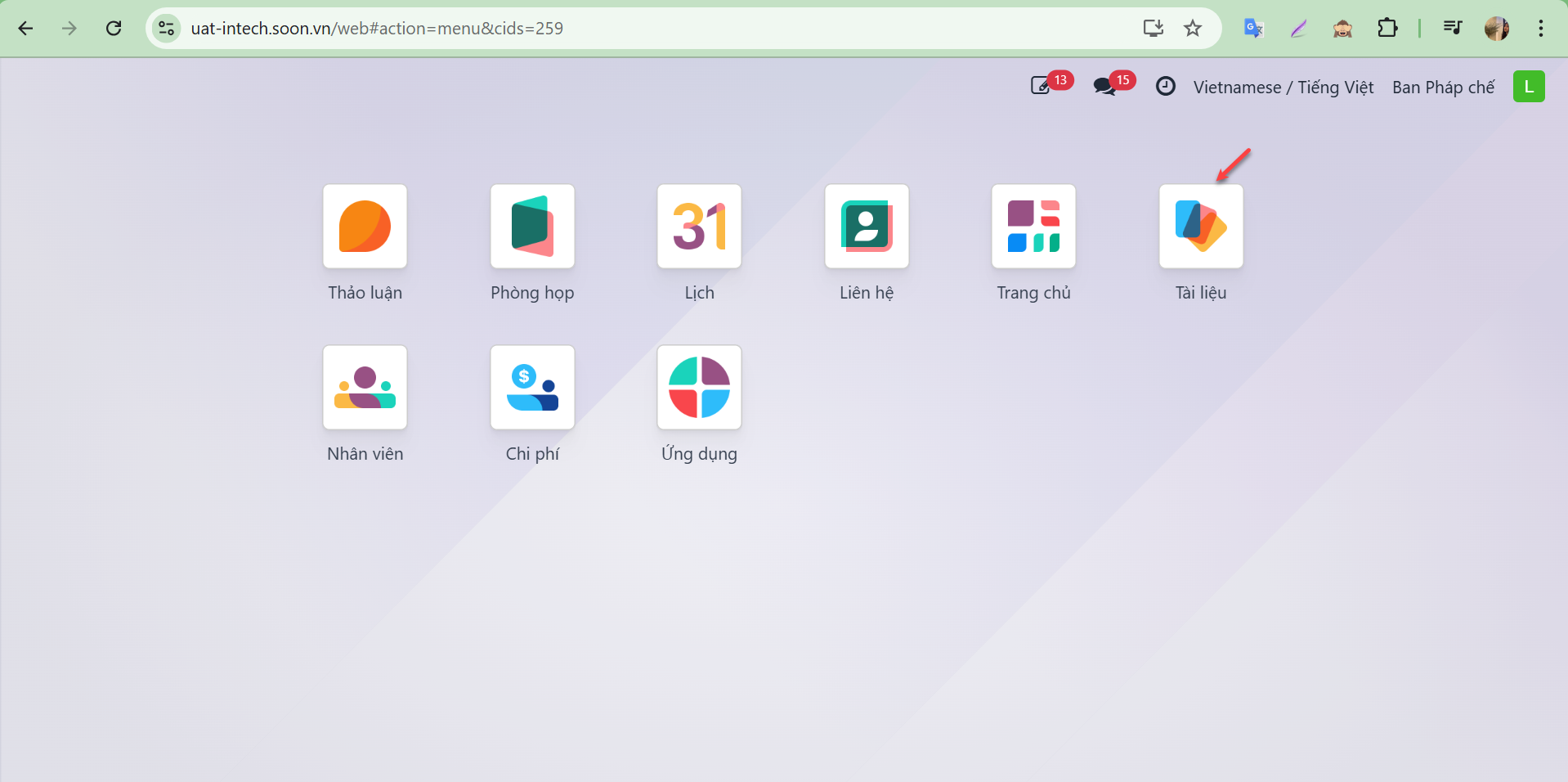
Task: Open the purple pen extension icon
Action: click(x=1298, y=29)
